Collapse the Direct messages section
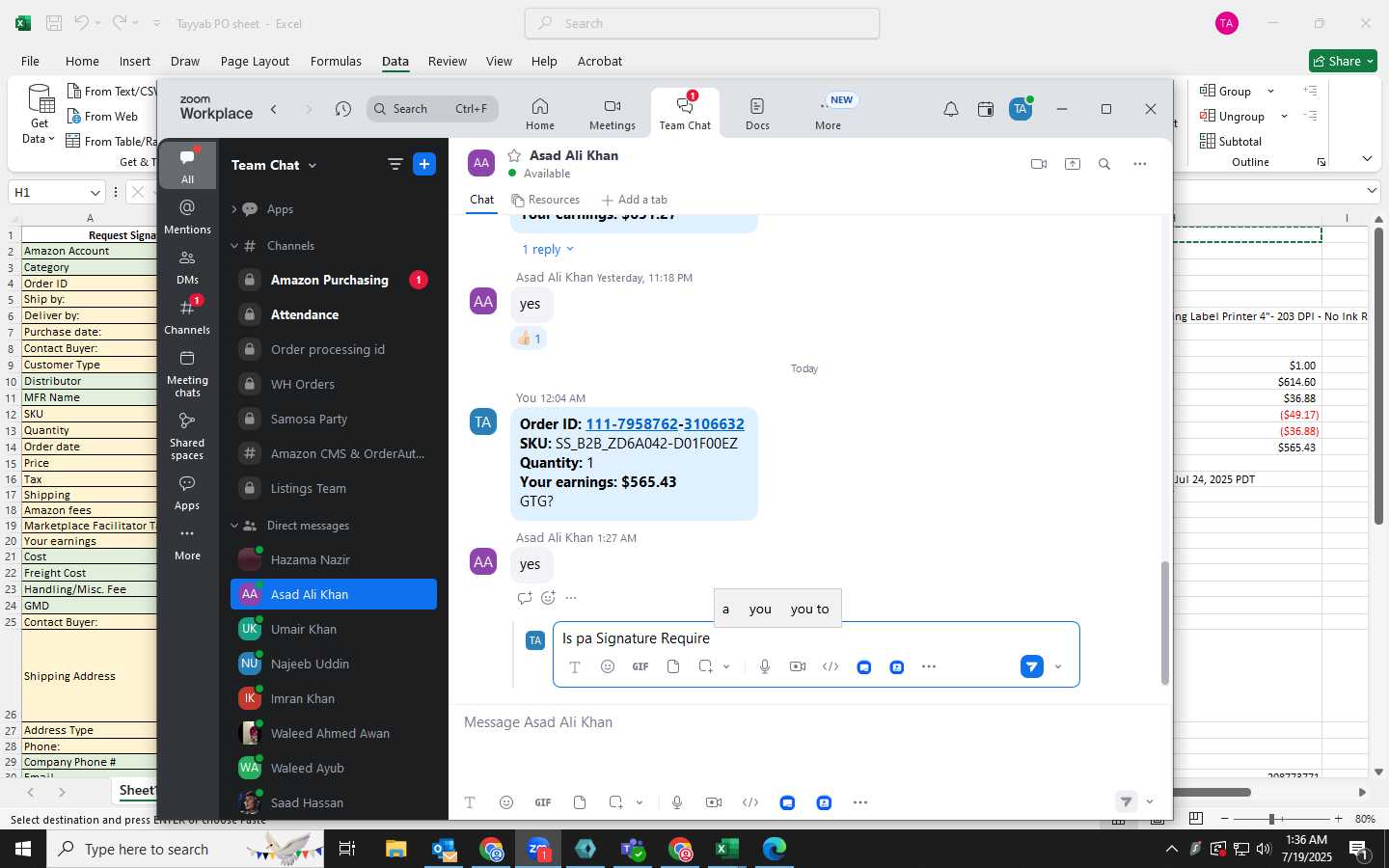 pyautogui.click(x=234, y=526)
